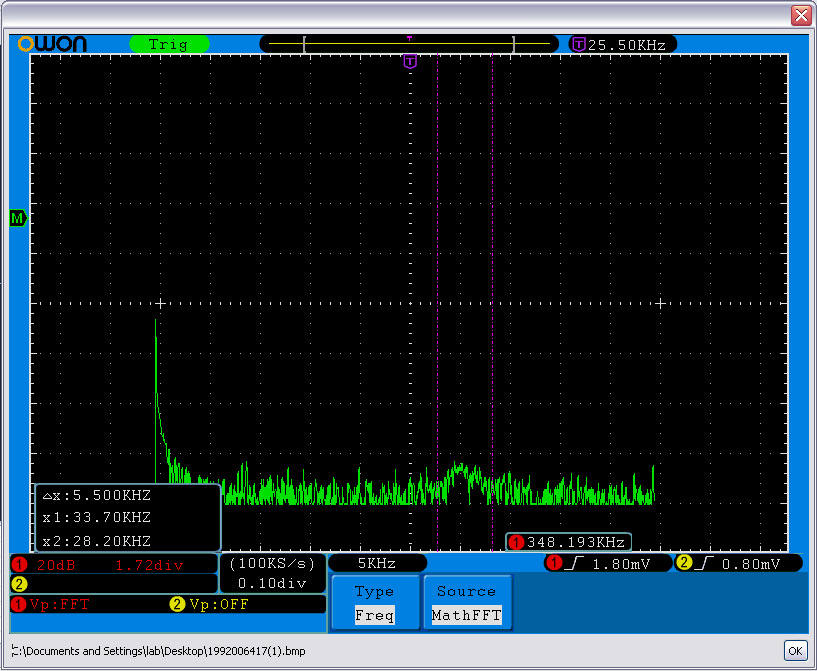Click the purple T trigger position marker
This screenshot has width=817, height=671.
click(x=410, y=62)
